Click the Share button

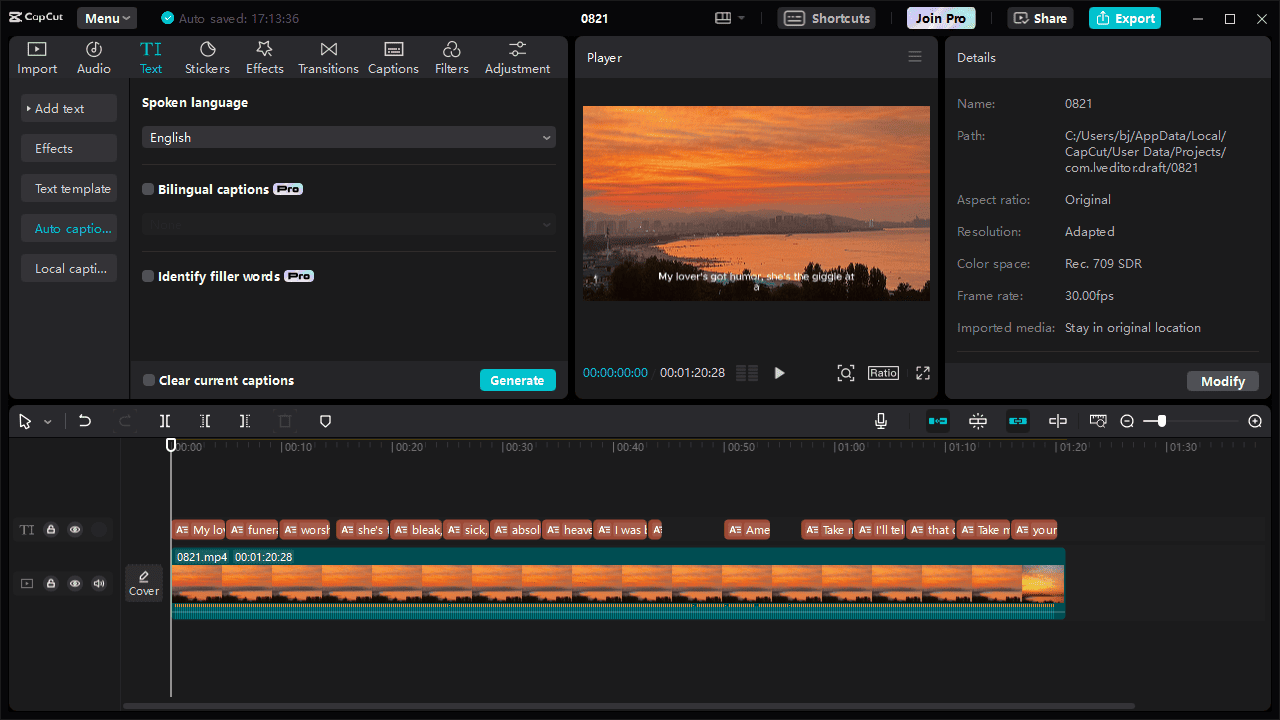pyautogui.click(x=1040, y=18)
